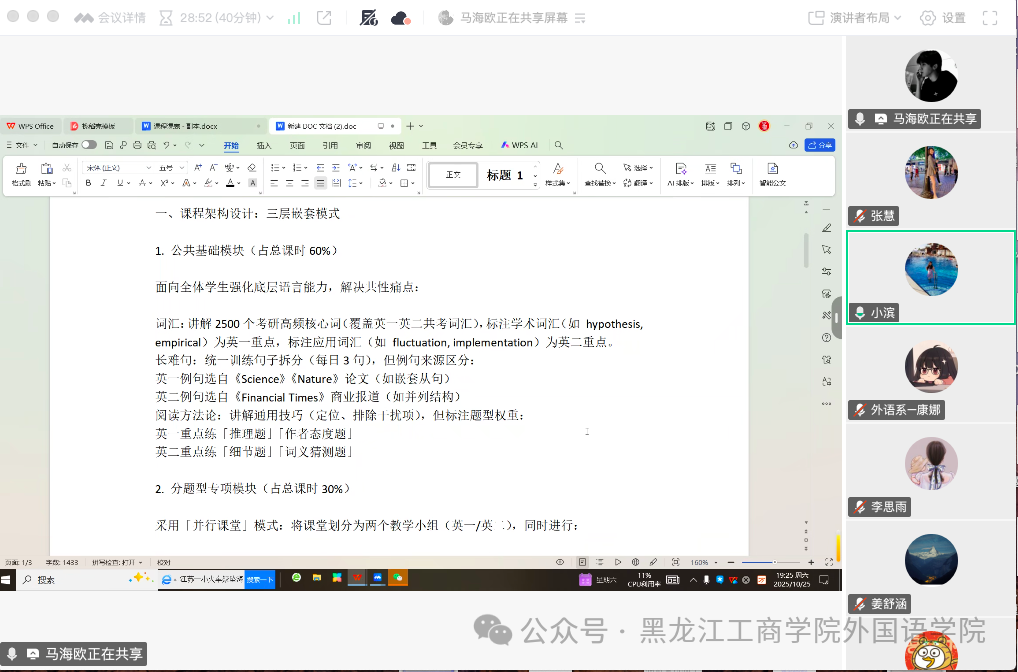This screenshot has width=1018, height=672.
Task: Select the 标题 1 heading style
Action: click(x=505, y=175)
